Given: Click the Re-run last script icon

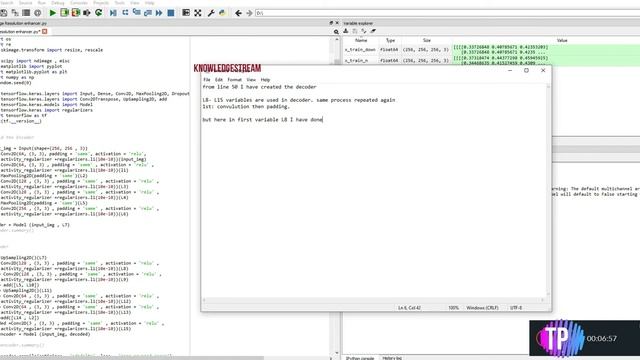Looking at the screenshot, I should (x=98, y=13).
